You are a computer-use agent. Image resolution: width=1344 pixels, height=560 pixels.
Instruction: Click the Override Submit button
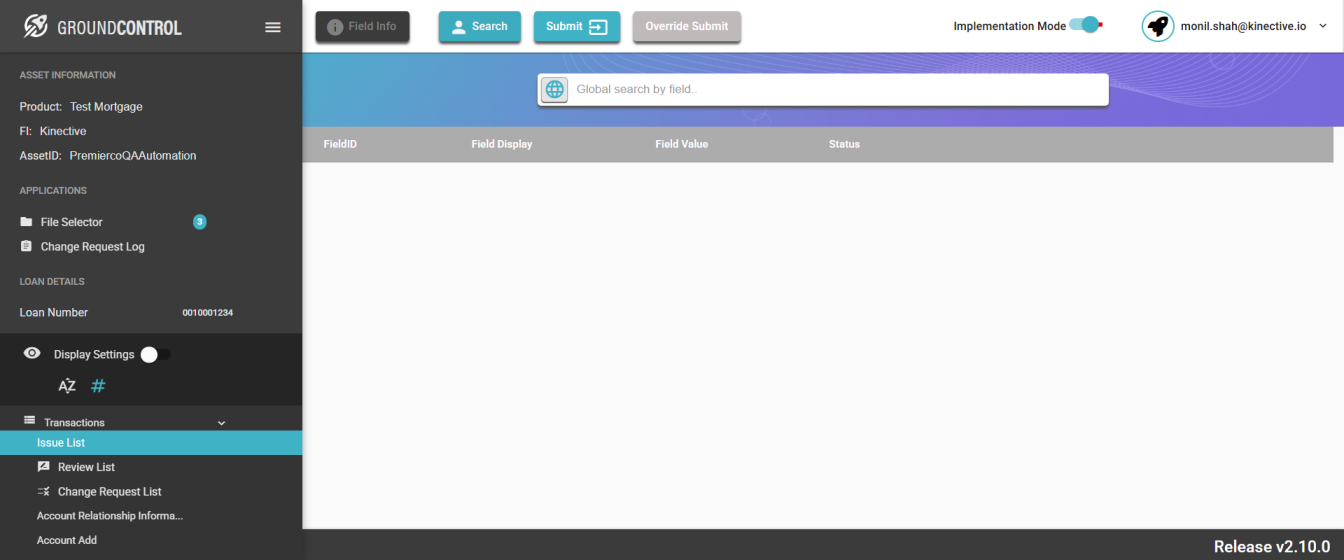pyautogui.click(x=686, y=27)
